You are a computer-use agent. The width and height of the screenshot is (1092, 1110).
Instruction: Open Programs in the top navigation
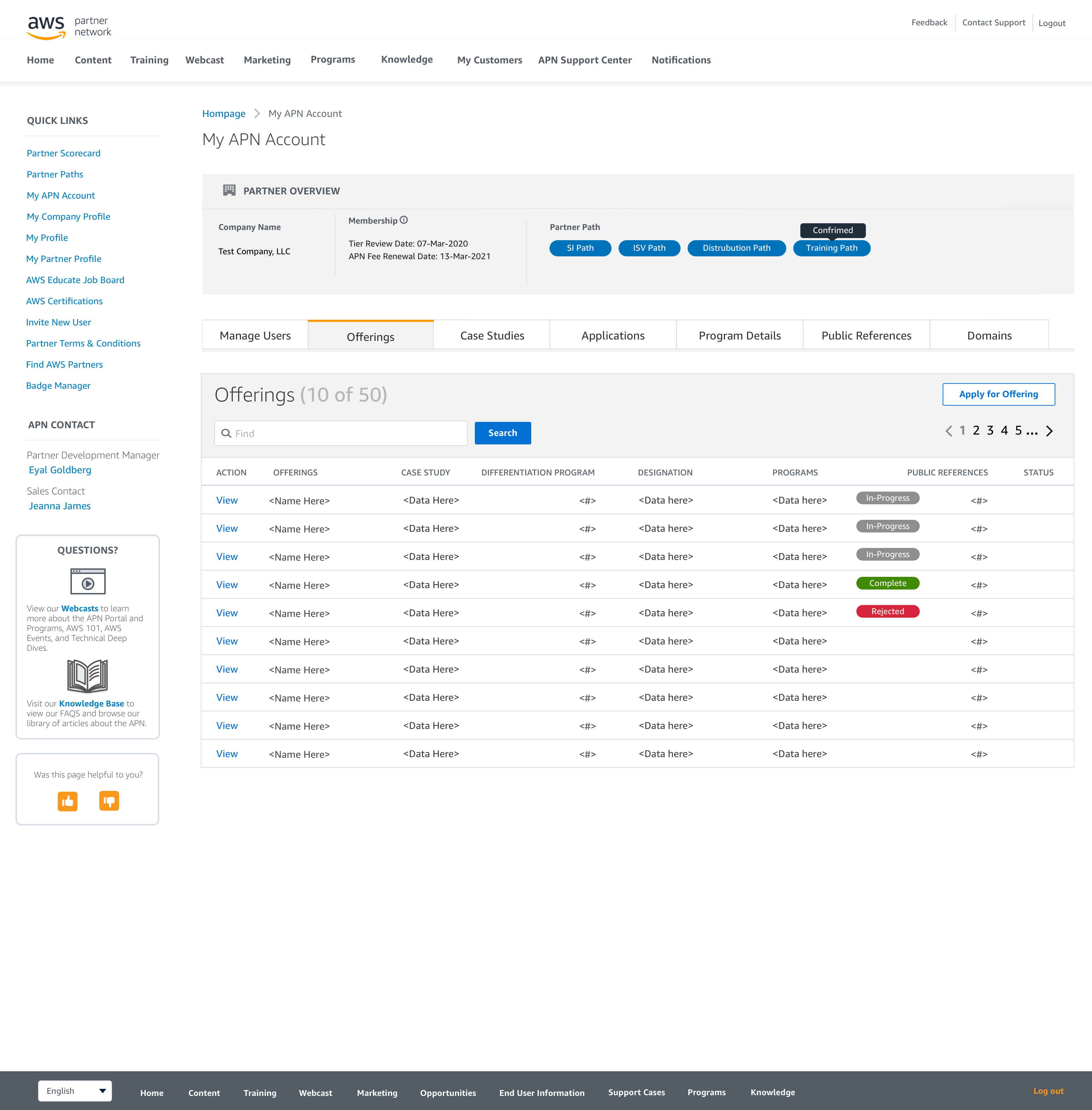(333, 60)
